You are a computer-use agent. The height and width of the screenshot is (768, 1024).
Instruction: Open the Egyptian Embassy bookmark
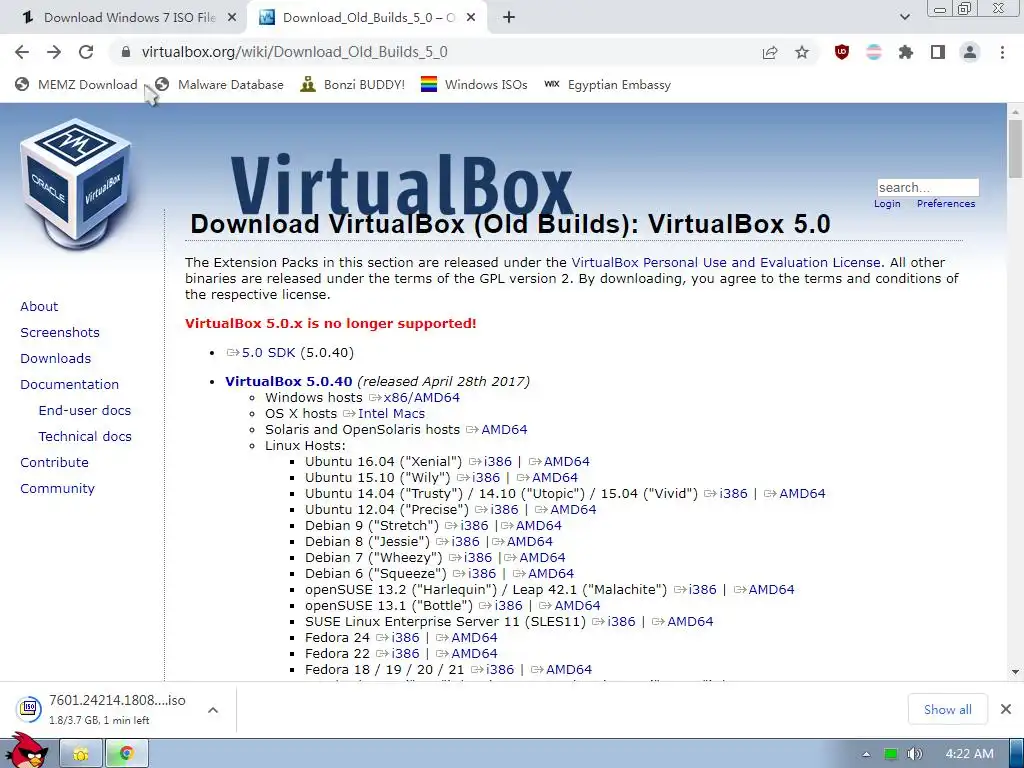pyautogui.click(x=608, y=85)
